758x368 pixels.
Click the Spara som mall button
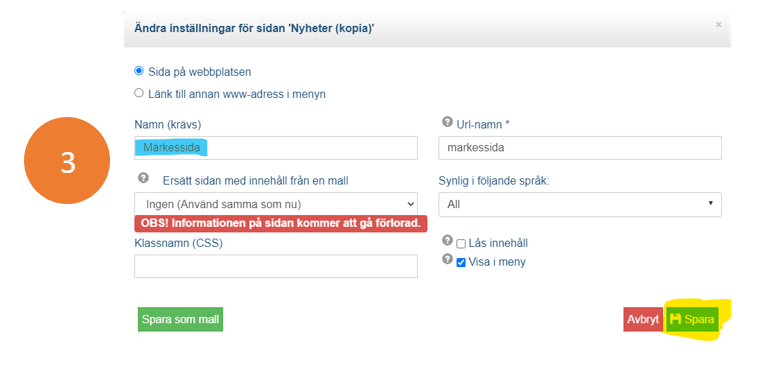(180, 319)
